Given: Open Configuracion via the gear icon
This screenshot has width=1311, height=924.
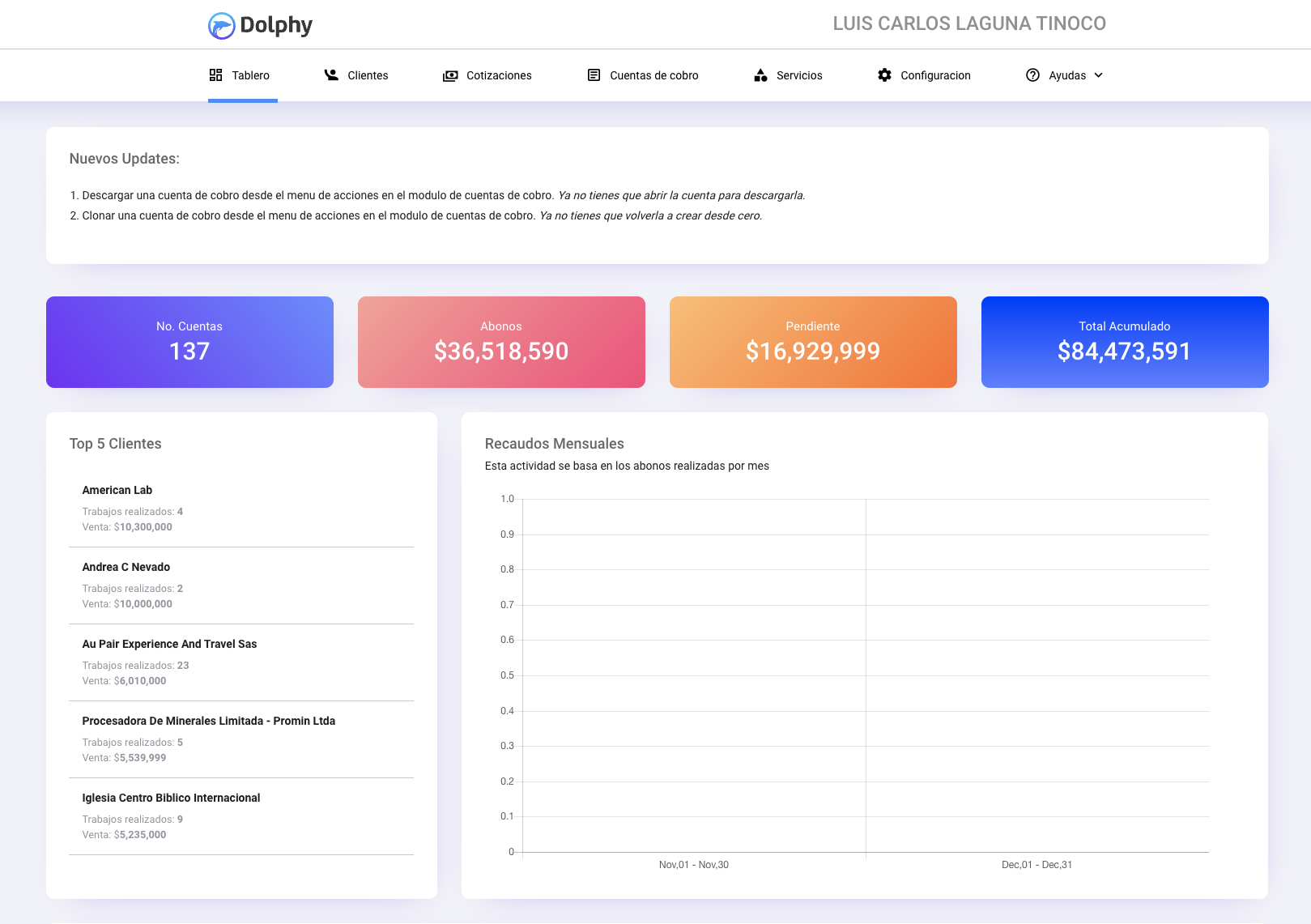Looking at the screenshot, I should click(x=883, y=75).
